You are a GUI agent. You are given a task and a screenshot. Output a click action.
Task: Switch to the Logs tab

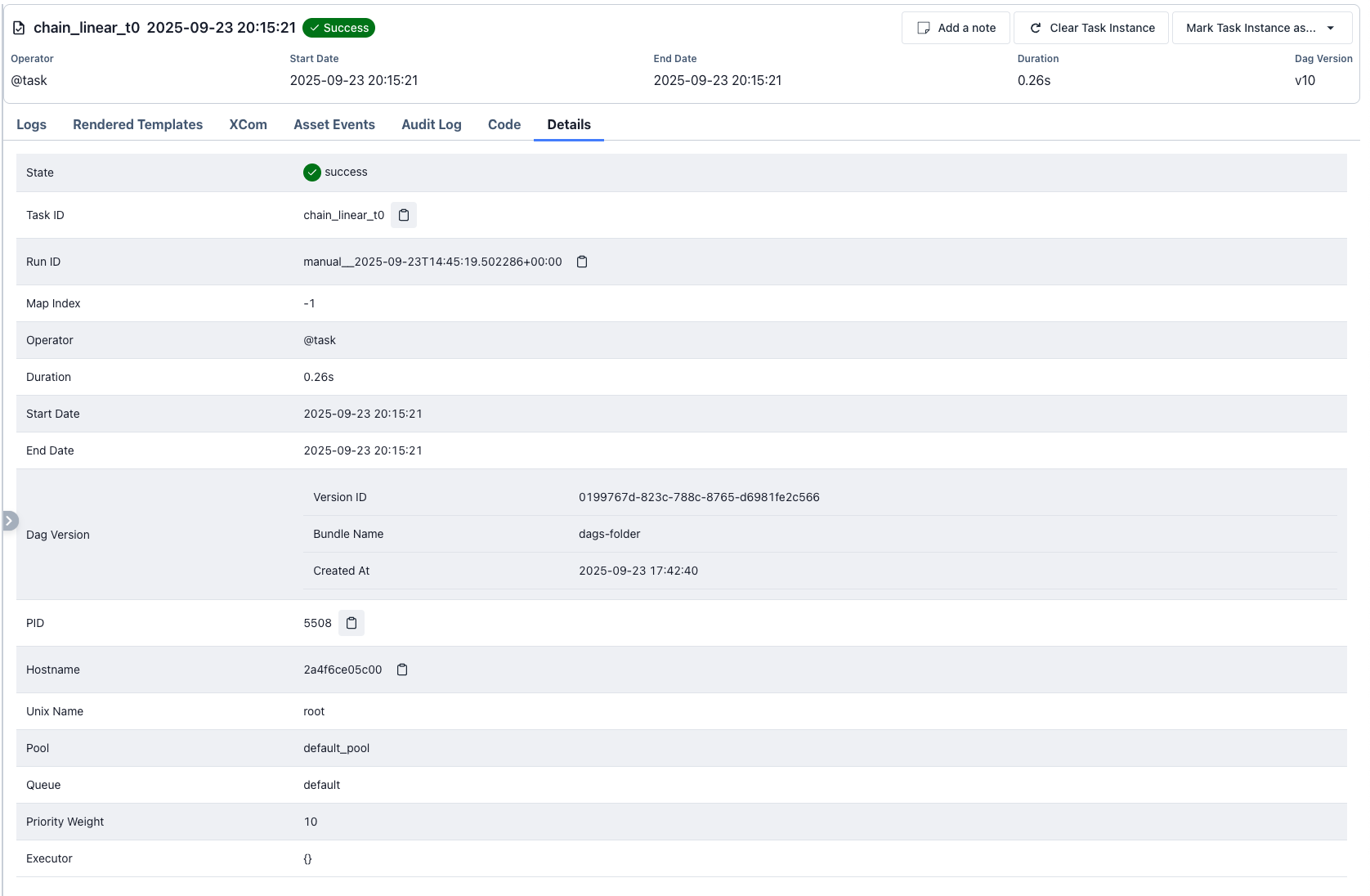pyautogui.click(x=31, y=124)
